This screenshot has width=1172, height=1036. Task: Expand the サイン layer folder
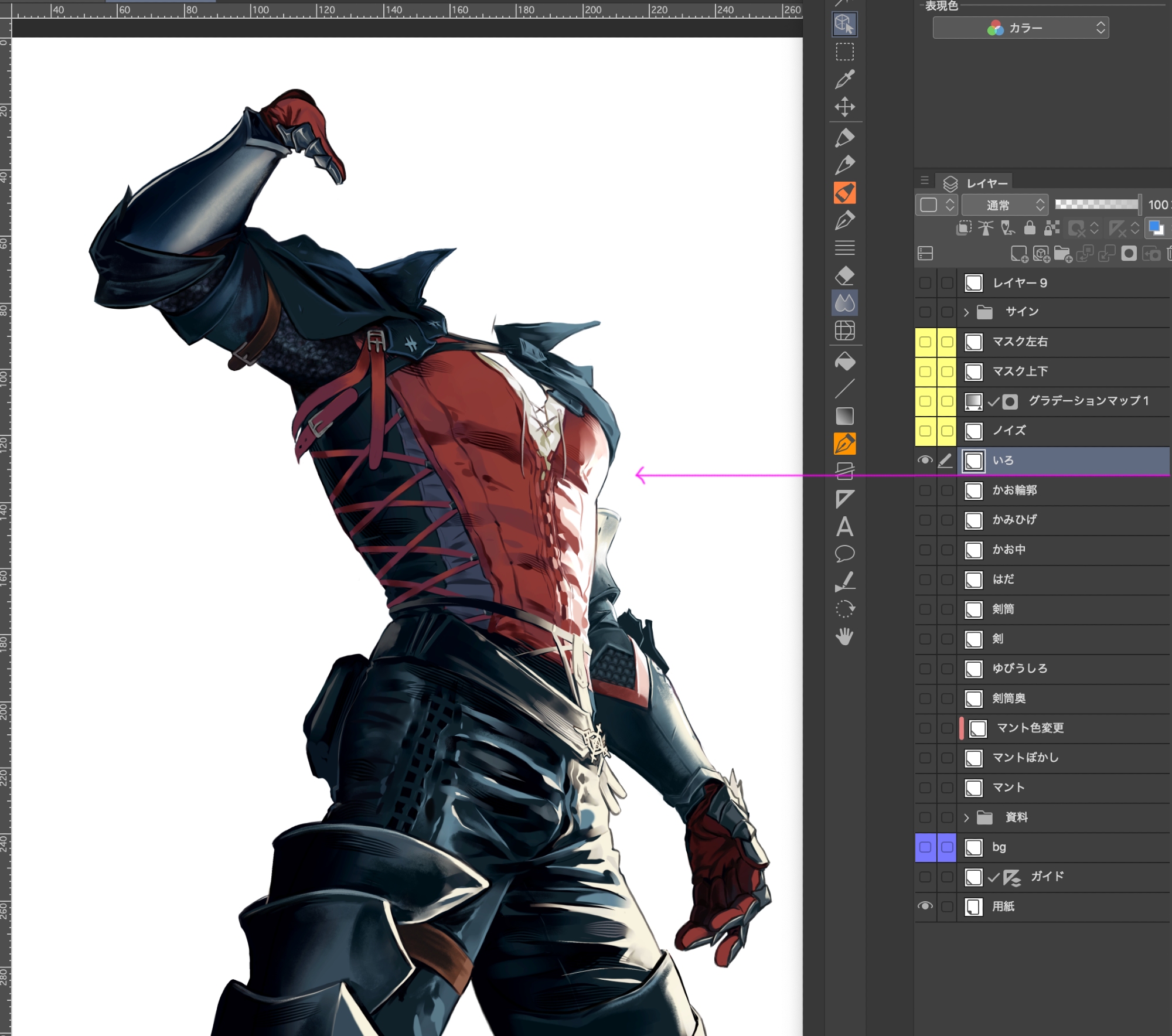(x=966, y=312)
